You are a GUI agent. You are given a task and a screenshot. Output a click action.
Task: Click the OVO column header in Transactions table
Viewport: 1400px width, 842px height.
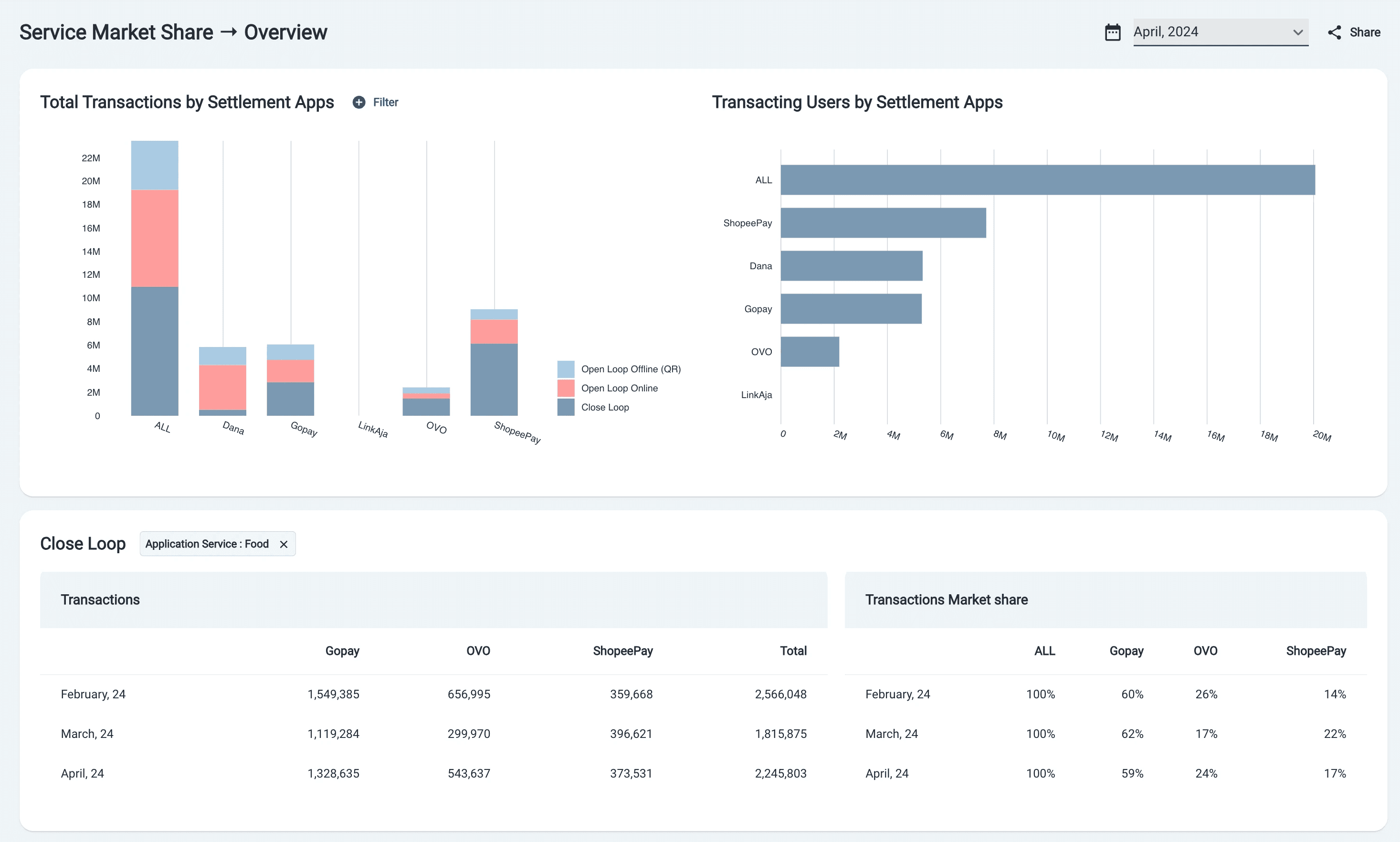tap(478, 651)
